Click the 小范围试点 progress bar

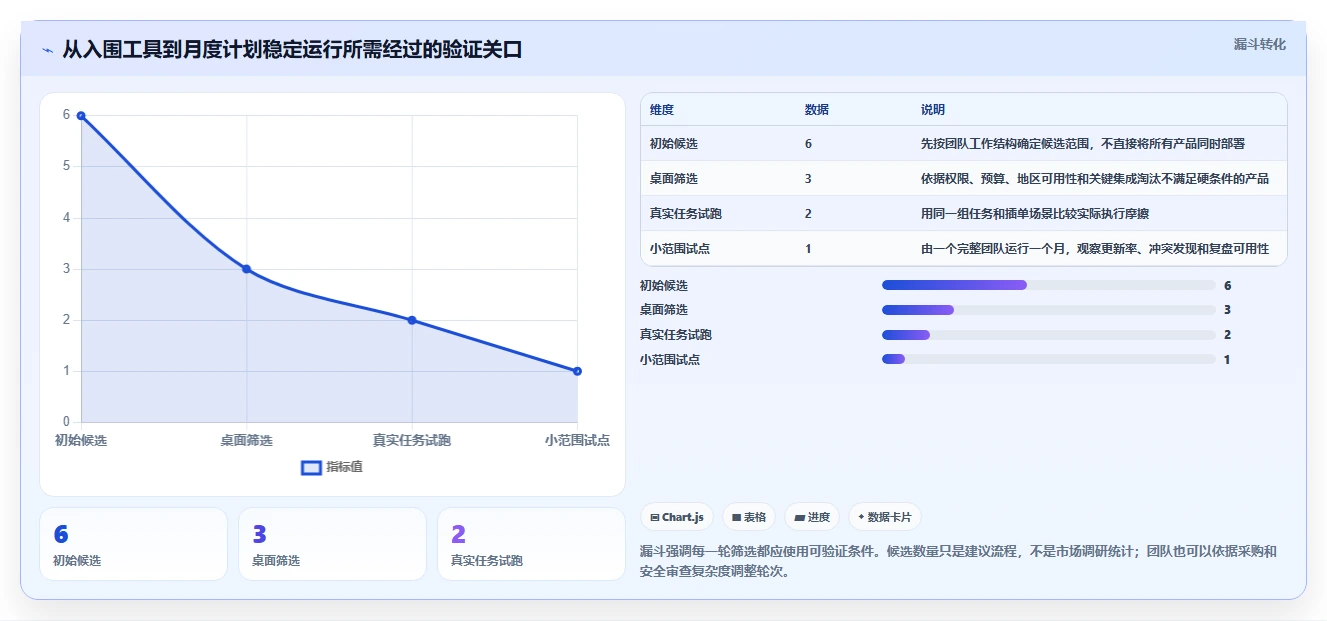[1049, 359]
